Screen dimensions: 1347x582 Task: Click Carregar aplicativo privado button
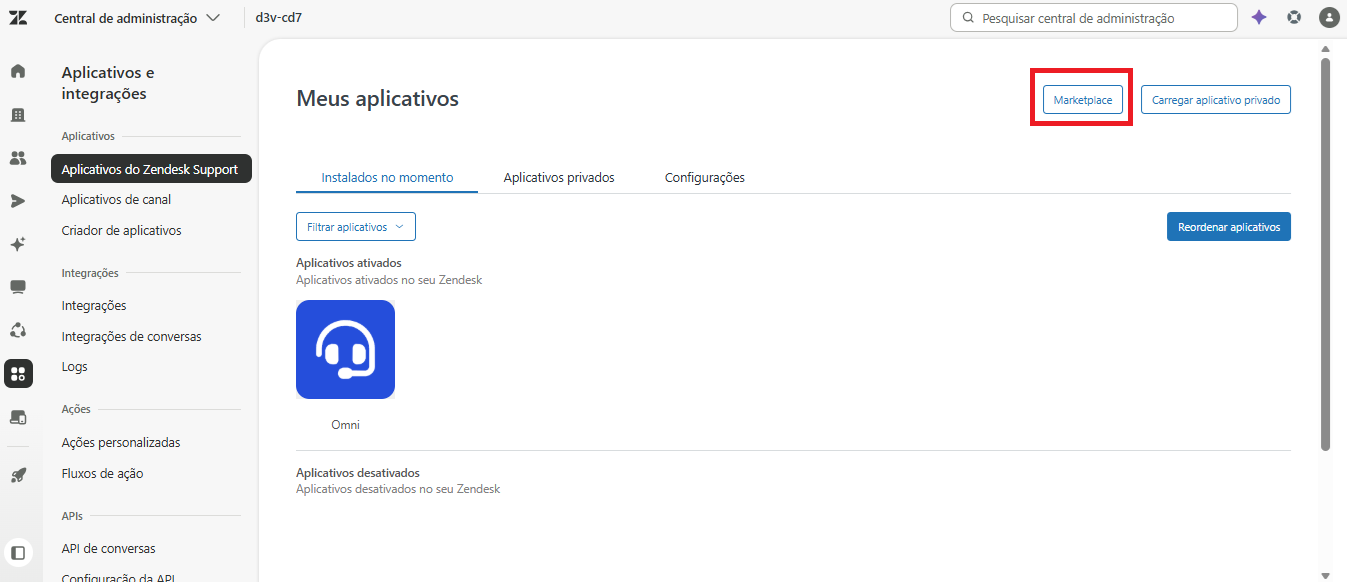click(1216, 100)
